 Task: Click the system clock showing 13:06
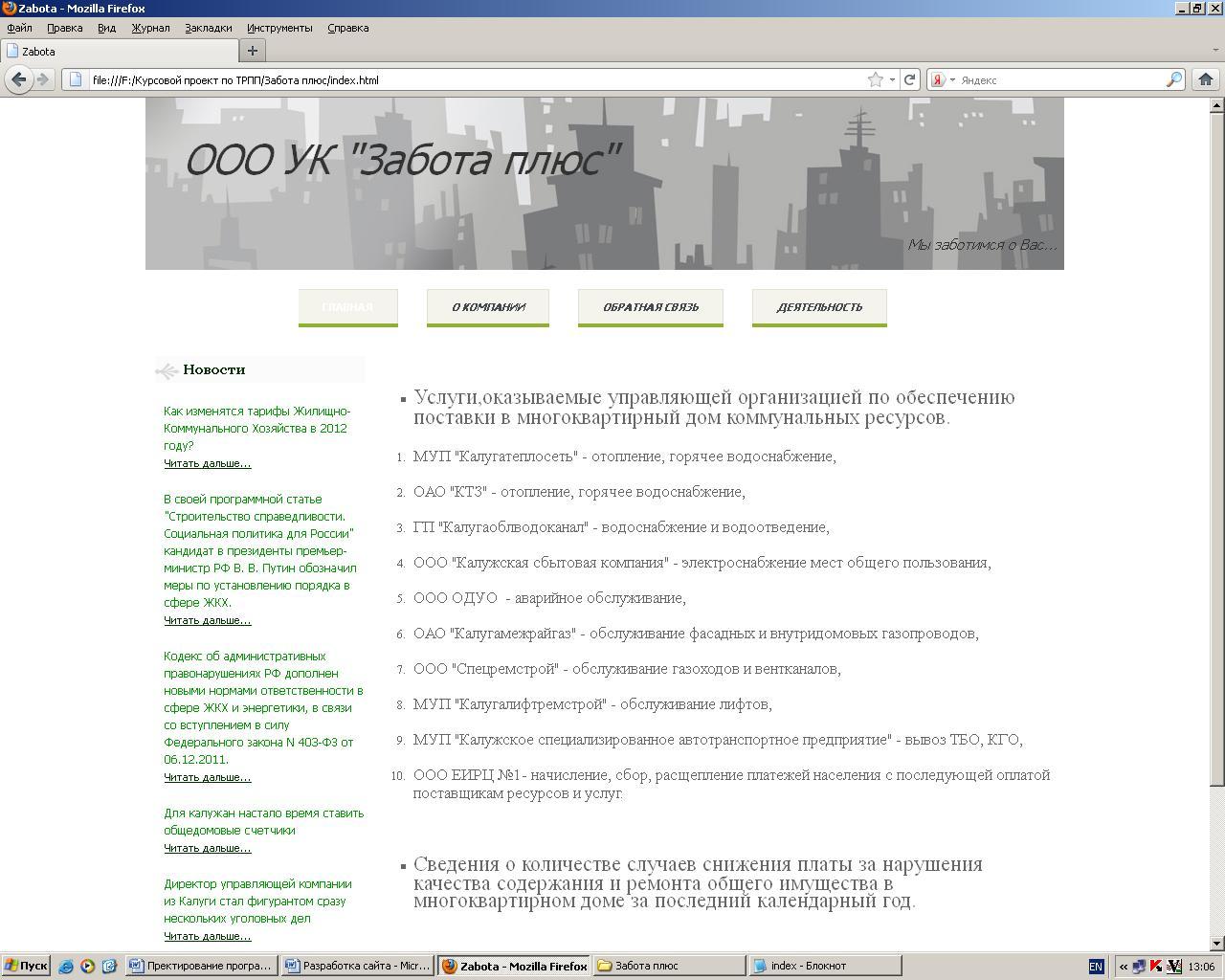[1201, 967]
